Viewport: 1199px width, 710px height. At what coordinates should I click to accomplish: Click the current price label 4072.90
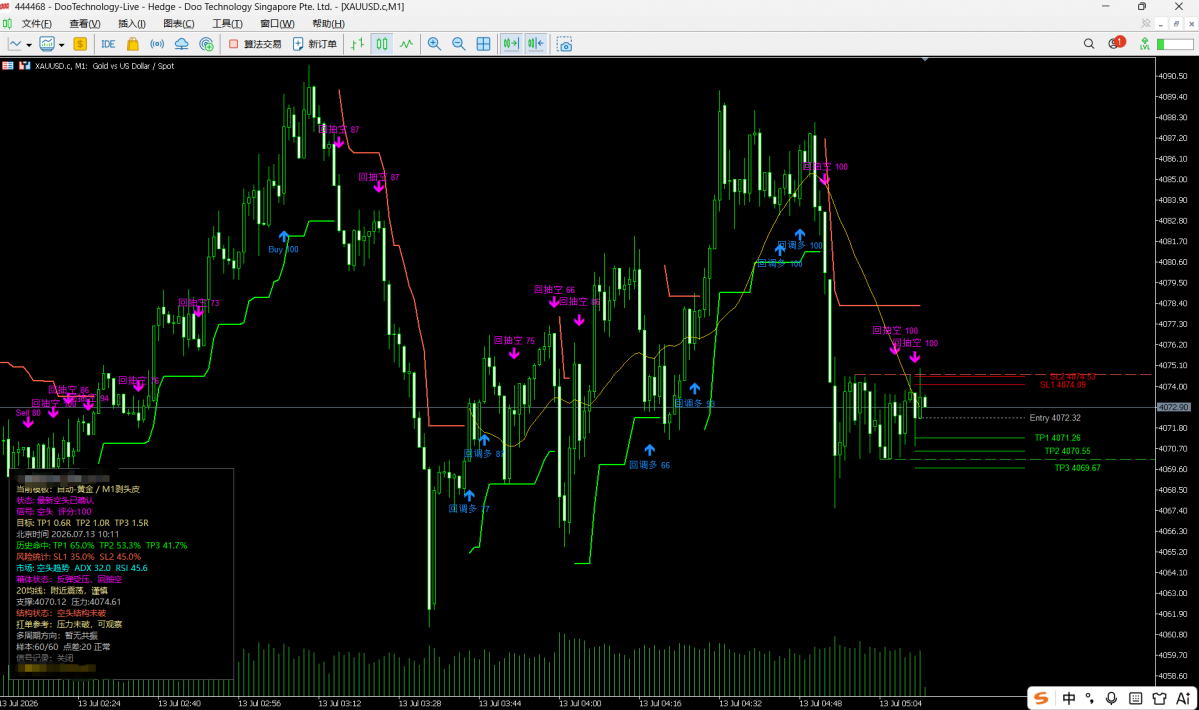[x=1173, y=407]
